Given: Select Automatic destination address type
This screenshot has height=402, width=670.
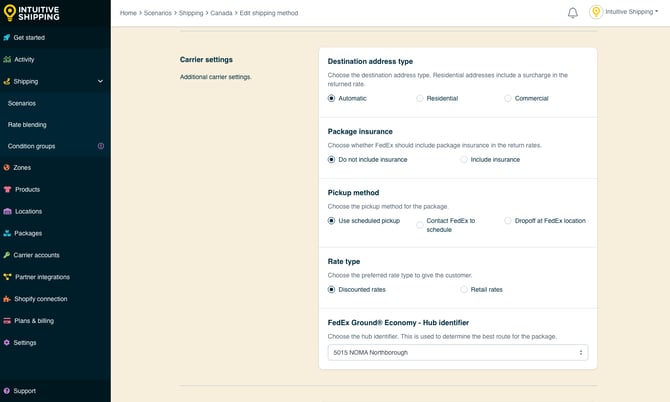Looking at the screenshot, I should pos(331,98).
